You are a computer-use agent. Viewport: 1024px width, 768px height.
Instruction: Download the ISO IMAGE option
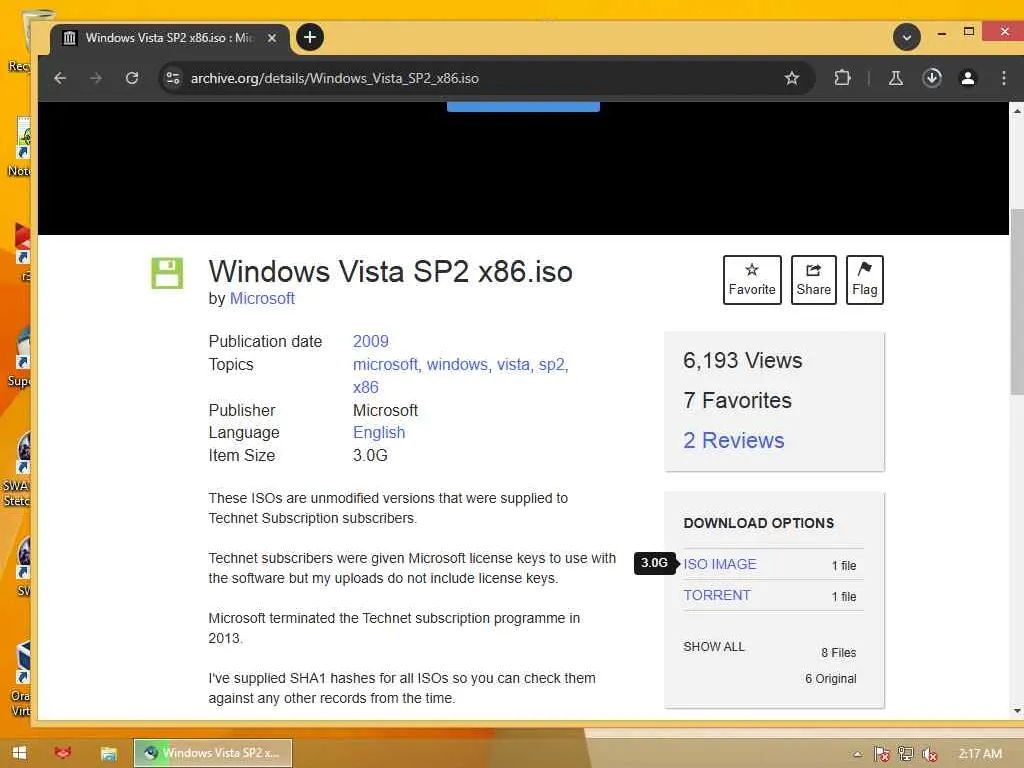click(720, 564)
